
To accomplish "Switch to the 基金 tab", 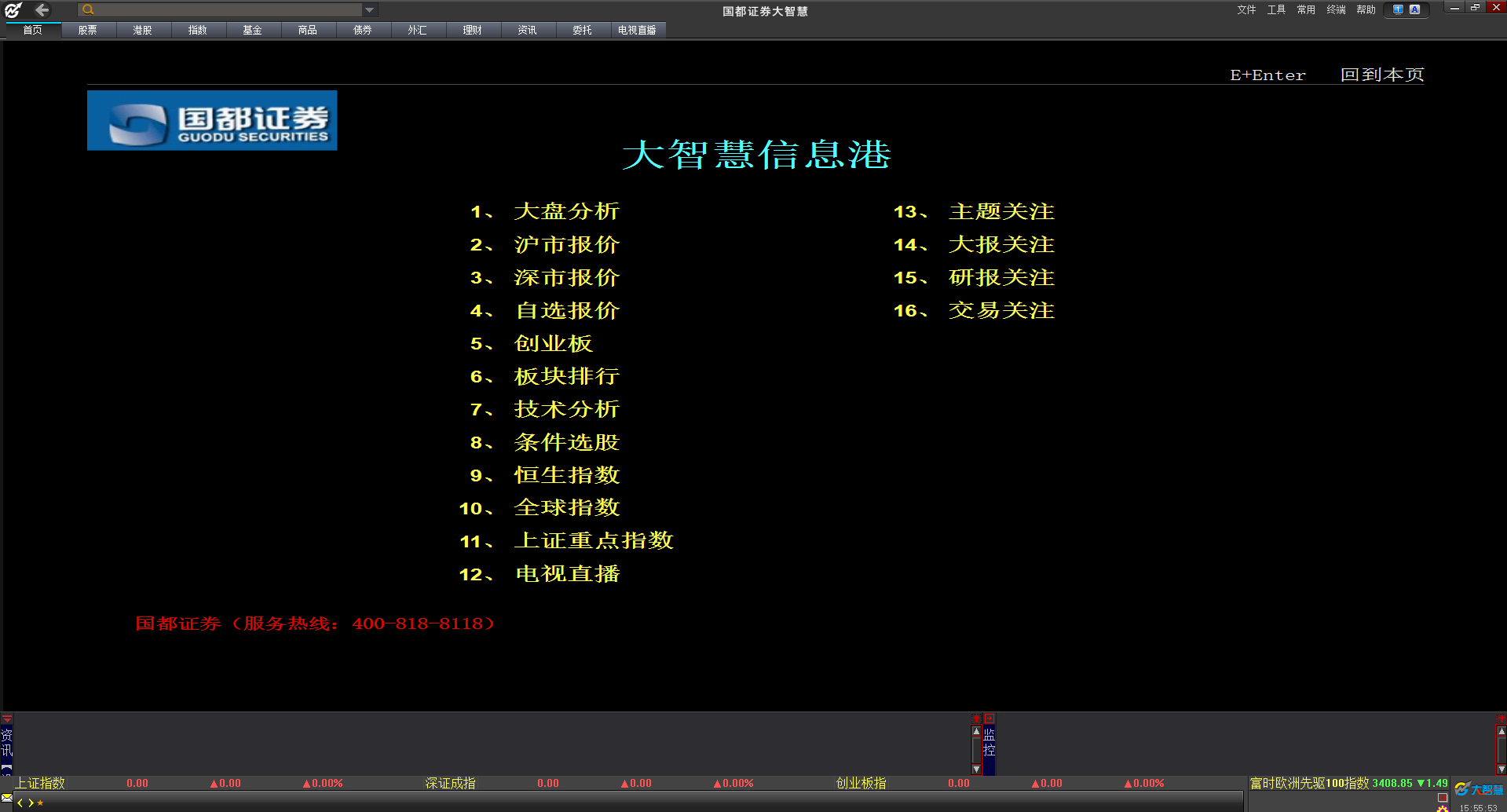I will point(253,30).
